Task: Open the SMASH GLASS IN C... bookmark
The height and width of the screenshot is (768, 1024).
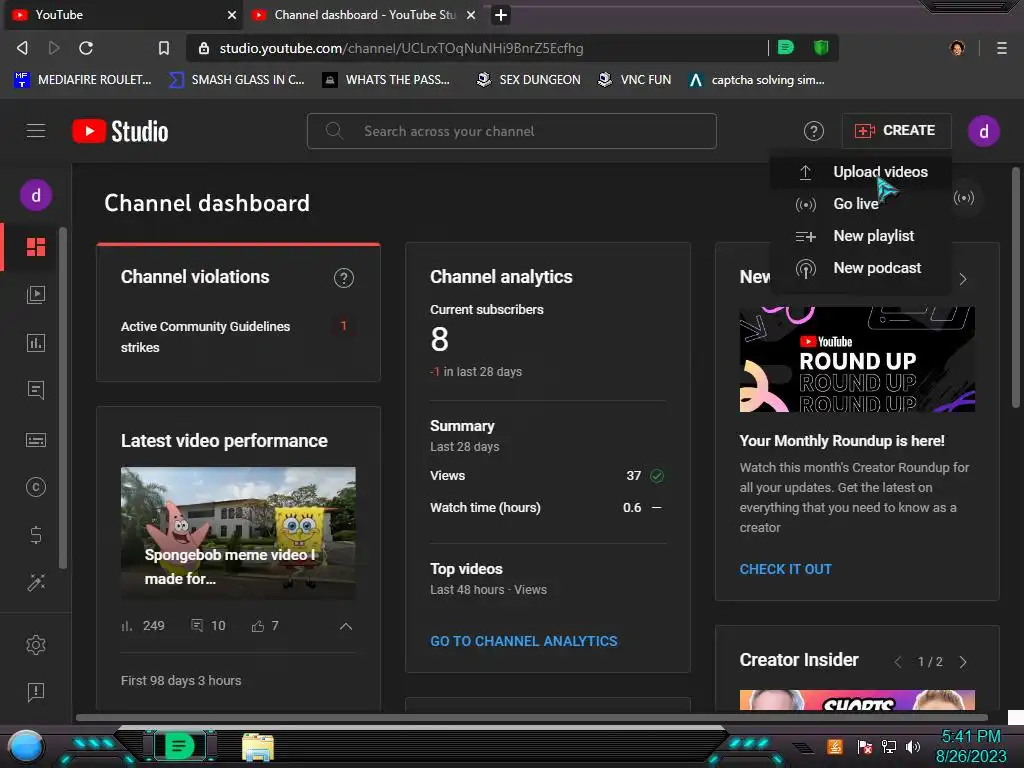Action: tap(236, 80)
